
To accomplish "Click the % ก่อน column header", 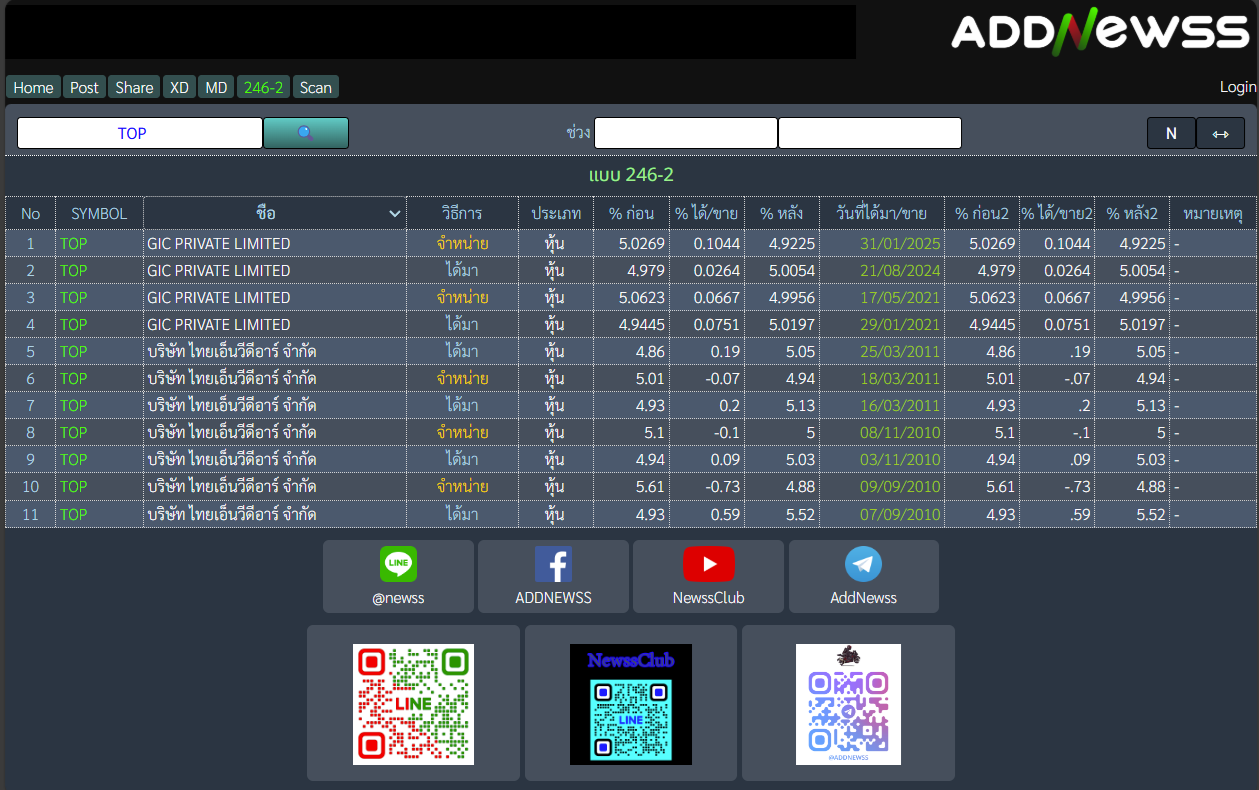I will 632,214.
